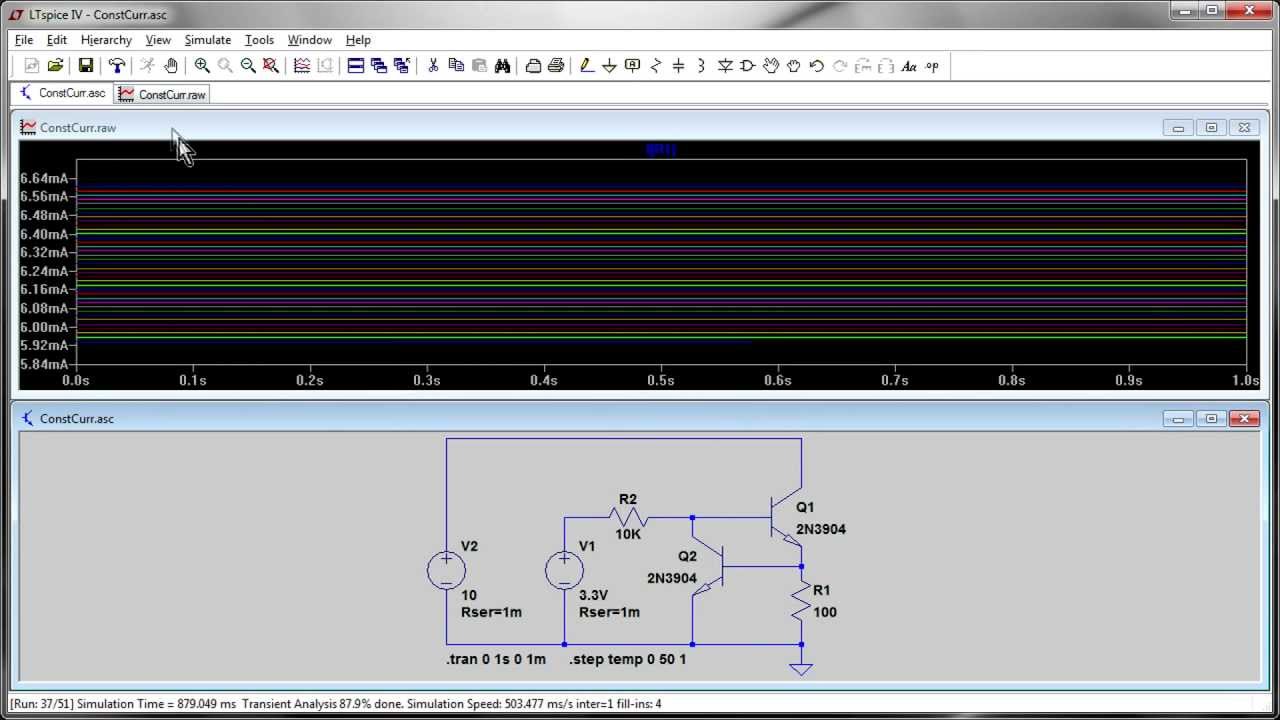Tile windows horizontally toolbar icon
The image size is (1280, 720).
pyautogui.click(x=355, y=66)
